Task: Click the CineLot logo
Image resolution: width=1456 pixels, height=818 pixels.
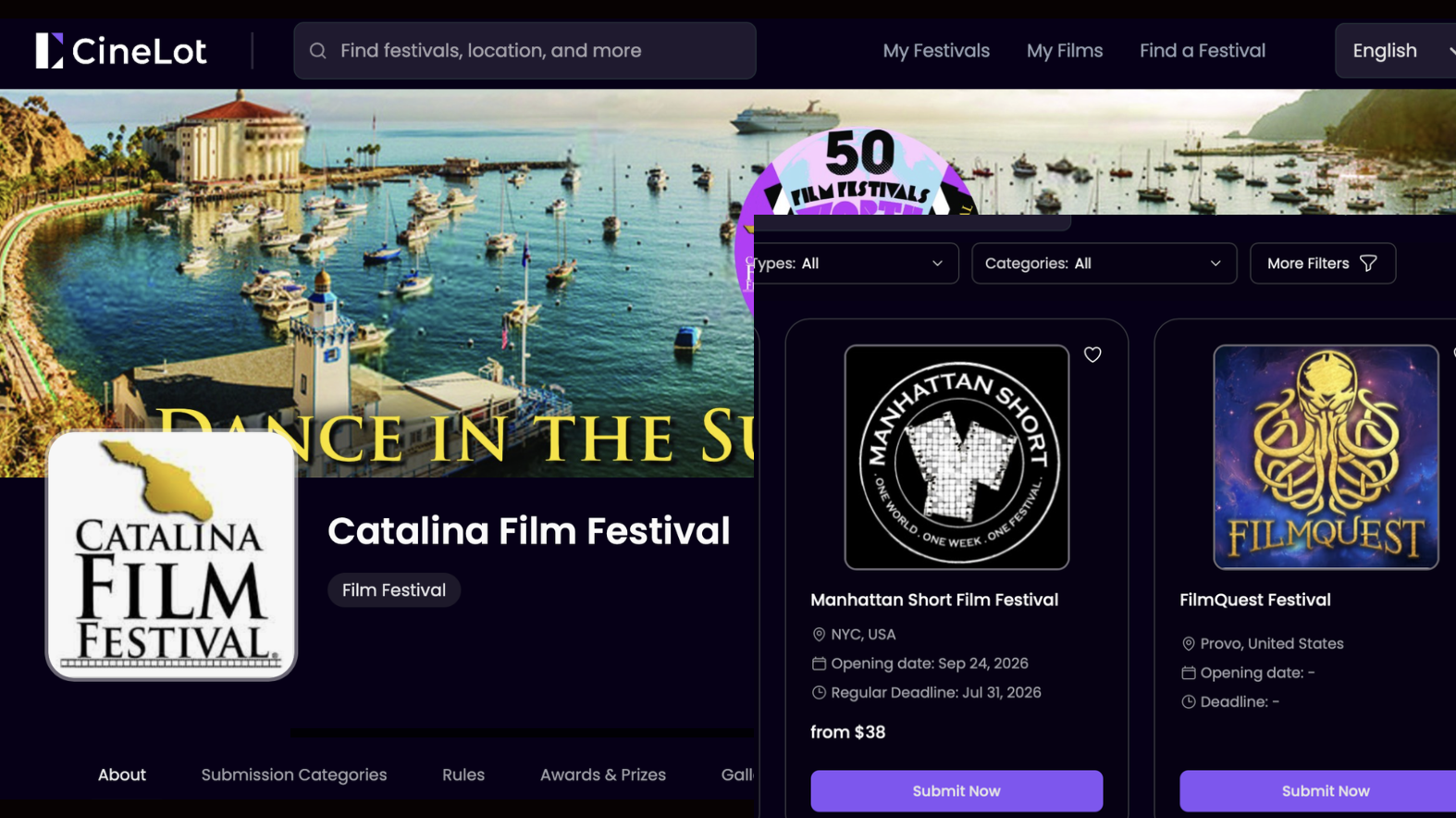Action: point(121,51)
